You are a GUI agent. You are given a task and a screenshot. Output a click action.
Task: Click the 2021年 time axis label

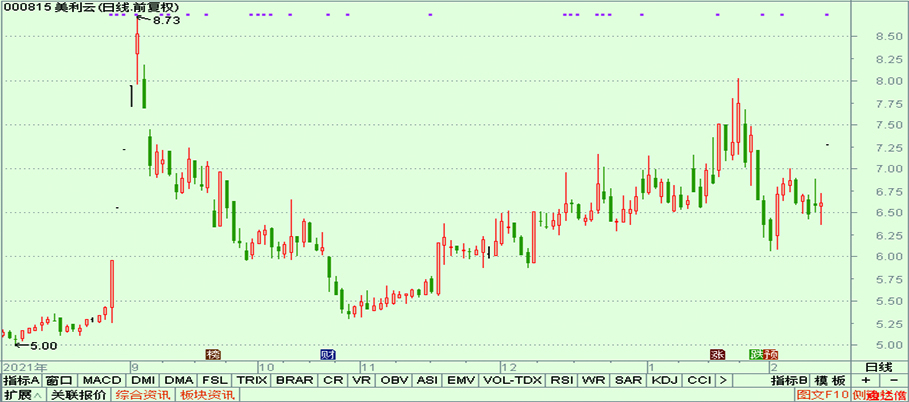pos(24,367)
